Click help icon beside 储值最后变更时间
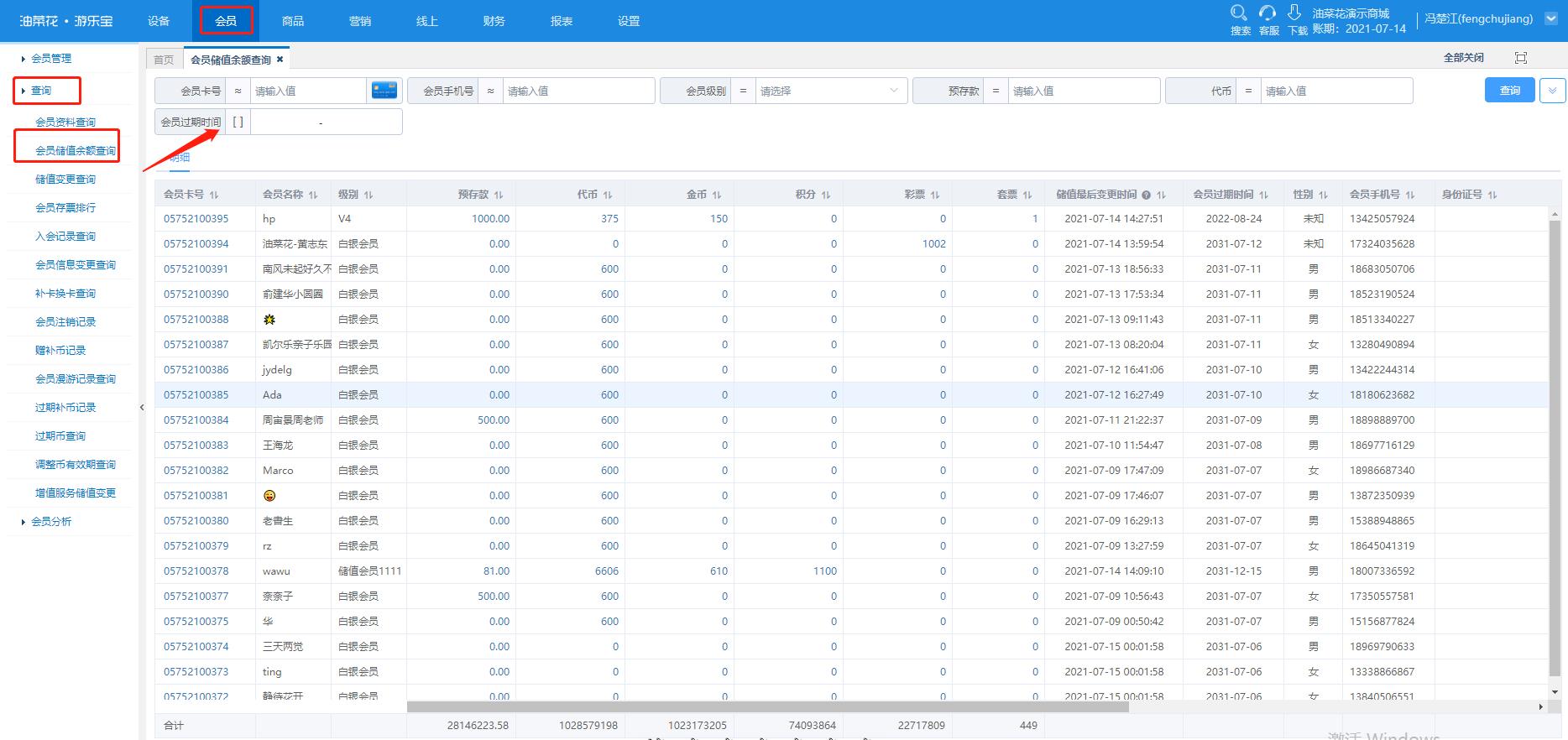The image size is (1568, 740). click(1146, 195)
